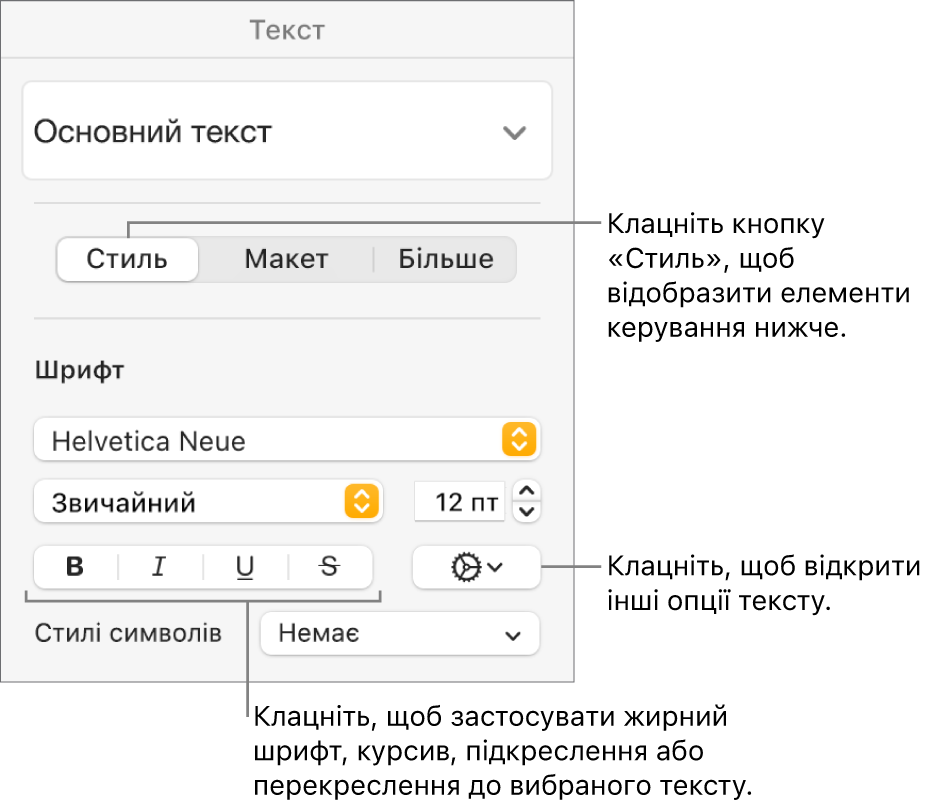
Task: Expand the Звичайний typeface dropdown
Action: (x=208, y=502)
